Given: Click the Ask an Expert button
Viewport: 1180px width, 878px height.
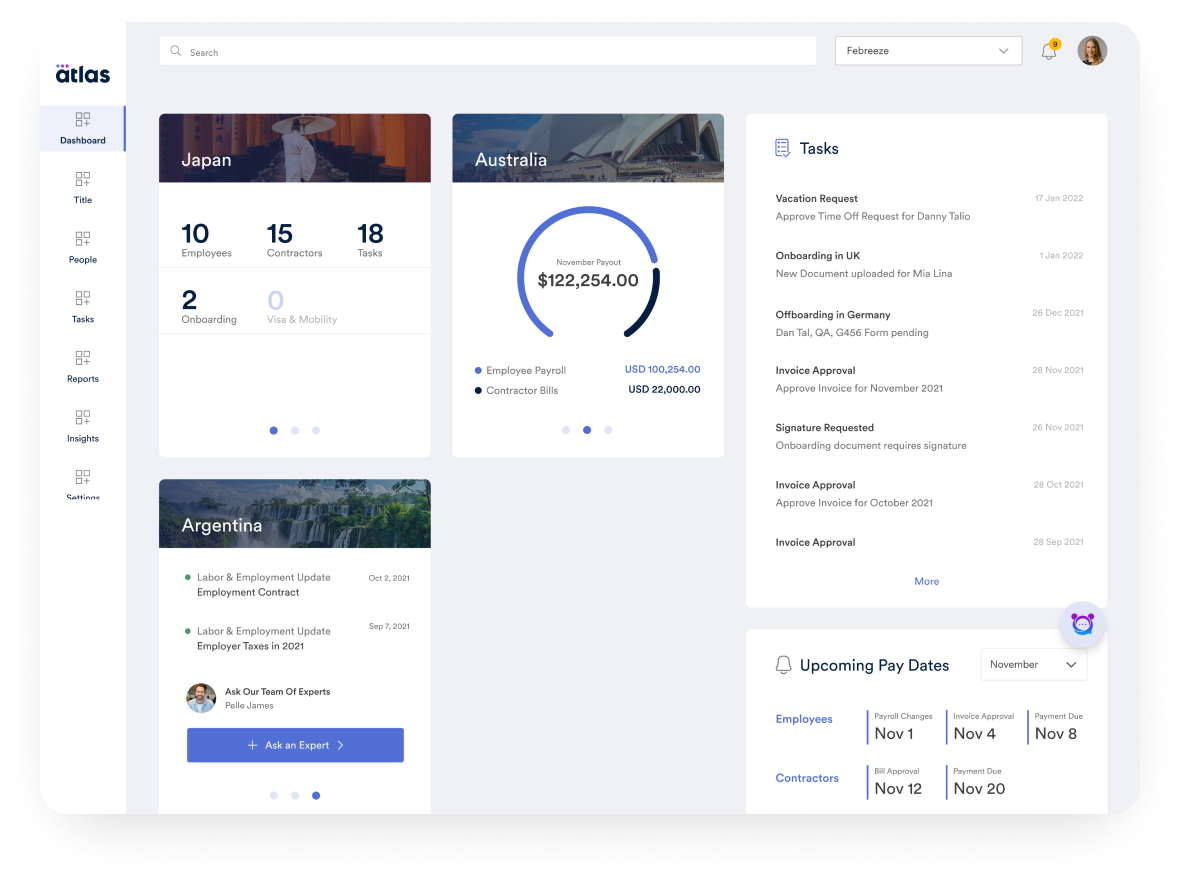Looking at the screenshot, I should [x=295, y=745].
